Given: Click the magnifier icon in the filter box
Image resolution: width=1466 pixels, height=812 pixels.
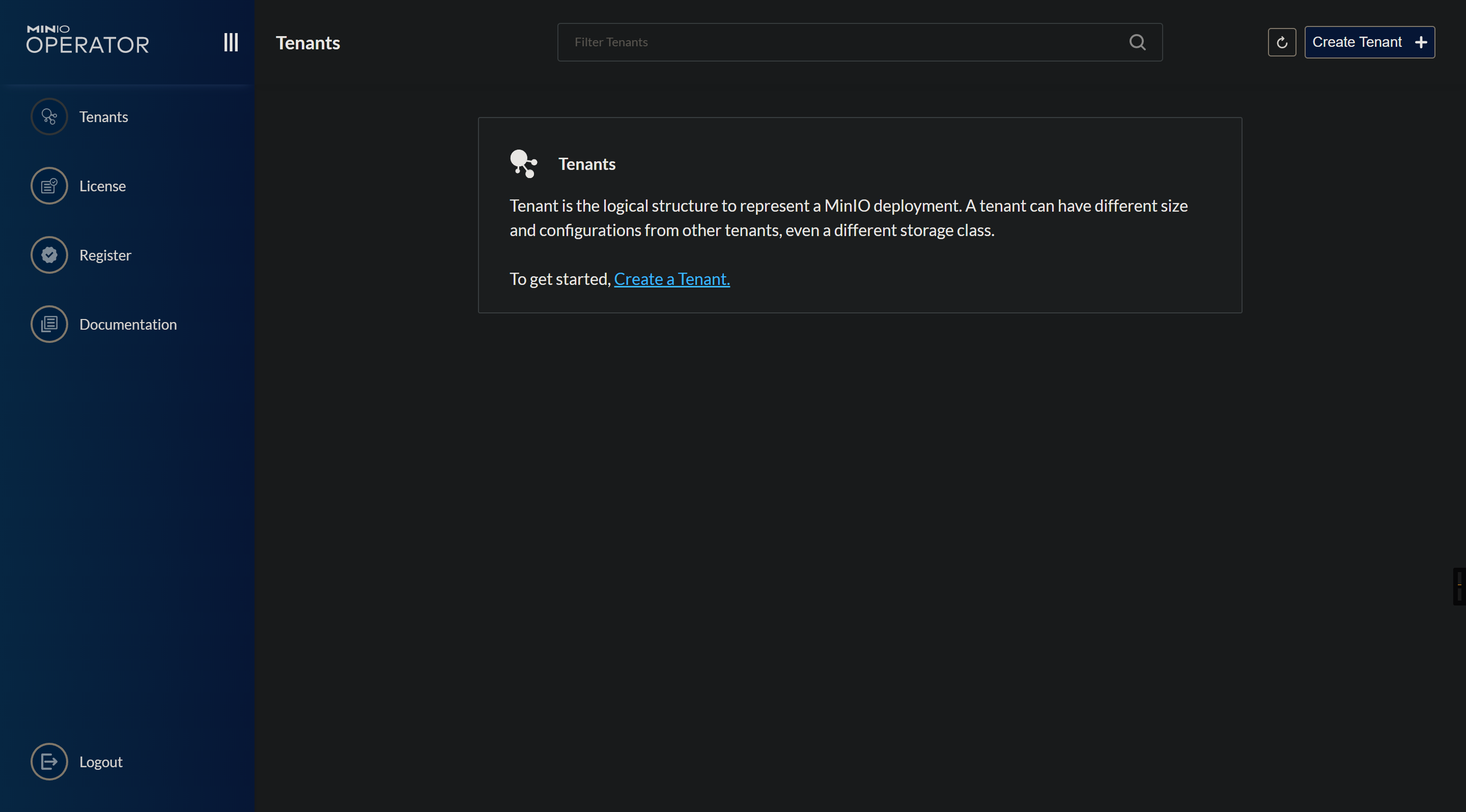Looking at the screenshot, I should point(1137,42).
